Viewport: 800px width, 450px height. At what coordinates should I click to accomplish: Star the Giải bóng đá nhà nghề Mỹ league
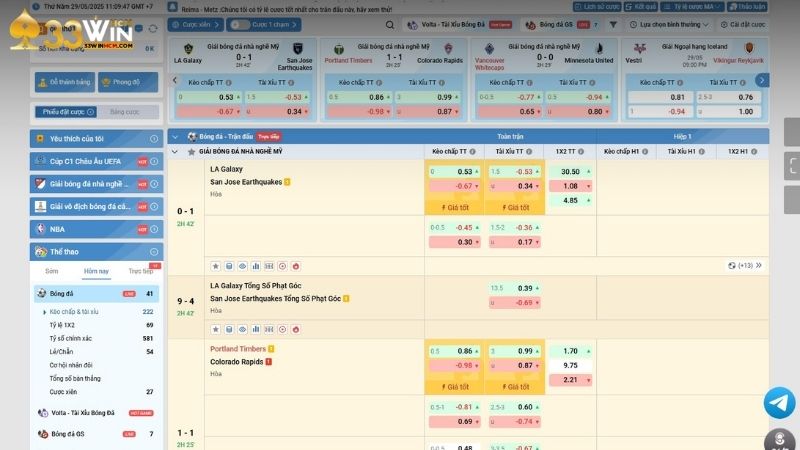[x=191, y=152]
